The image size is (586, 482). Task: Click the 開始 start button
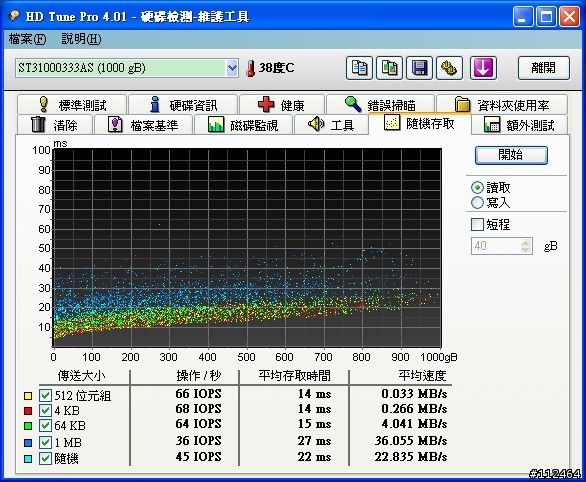[511, 155]
